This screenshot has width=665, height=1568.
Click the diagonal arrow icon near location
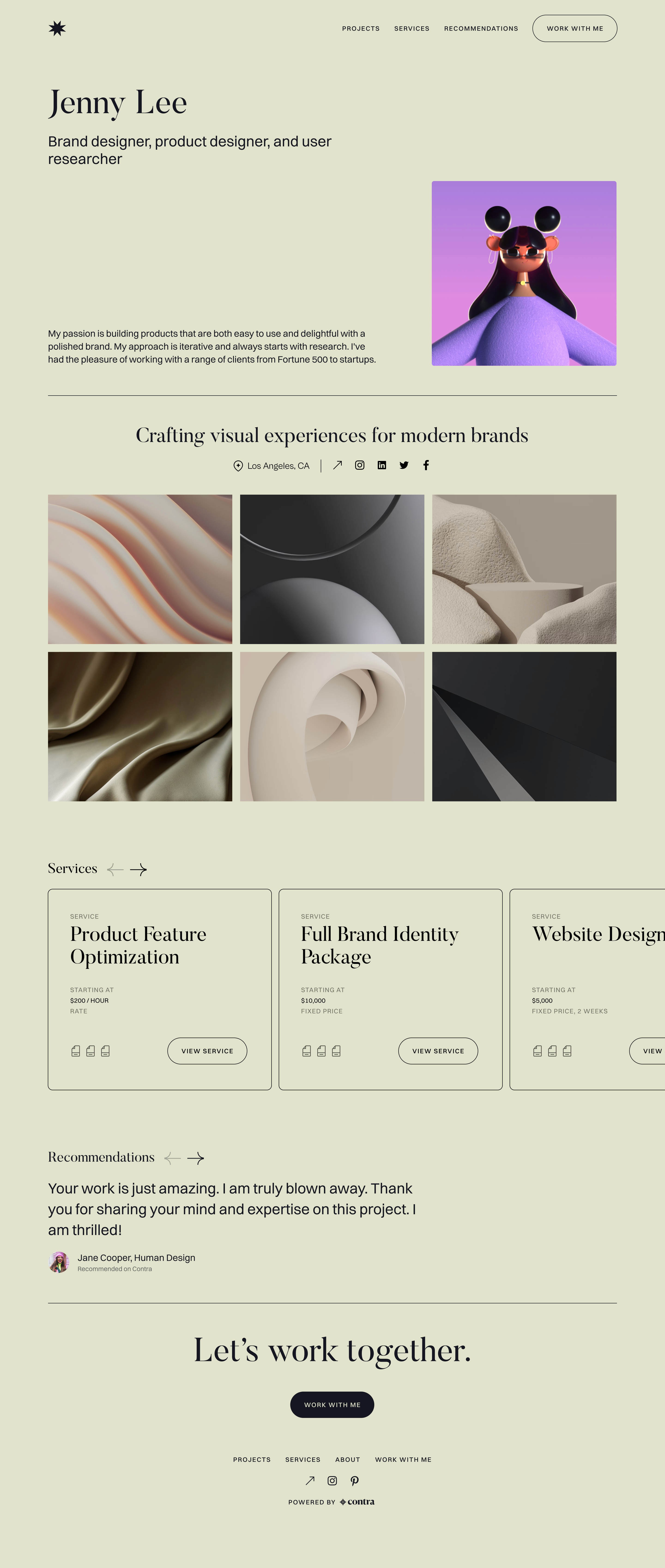coord(338,465)
